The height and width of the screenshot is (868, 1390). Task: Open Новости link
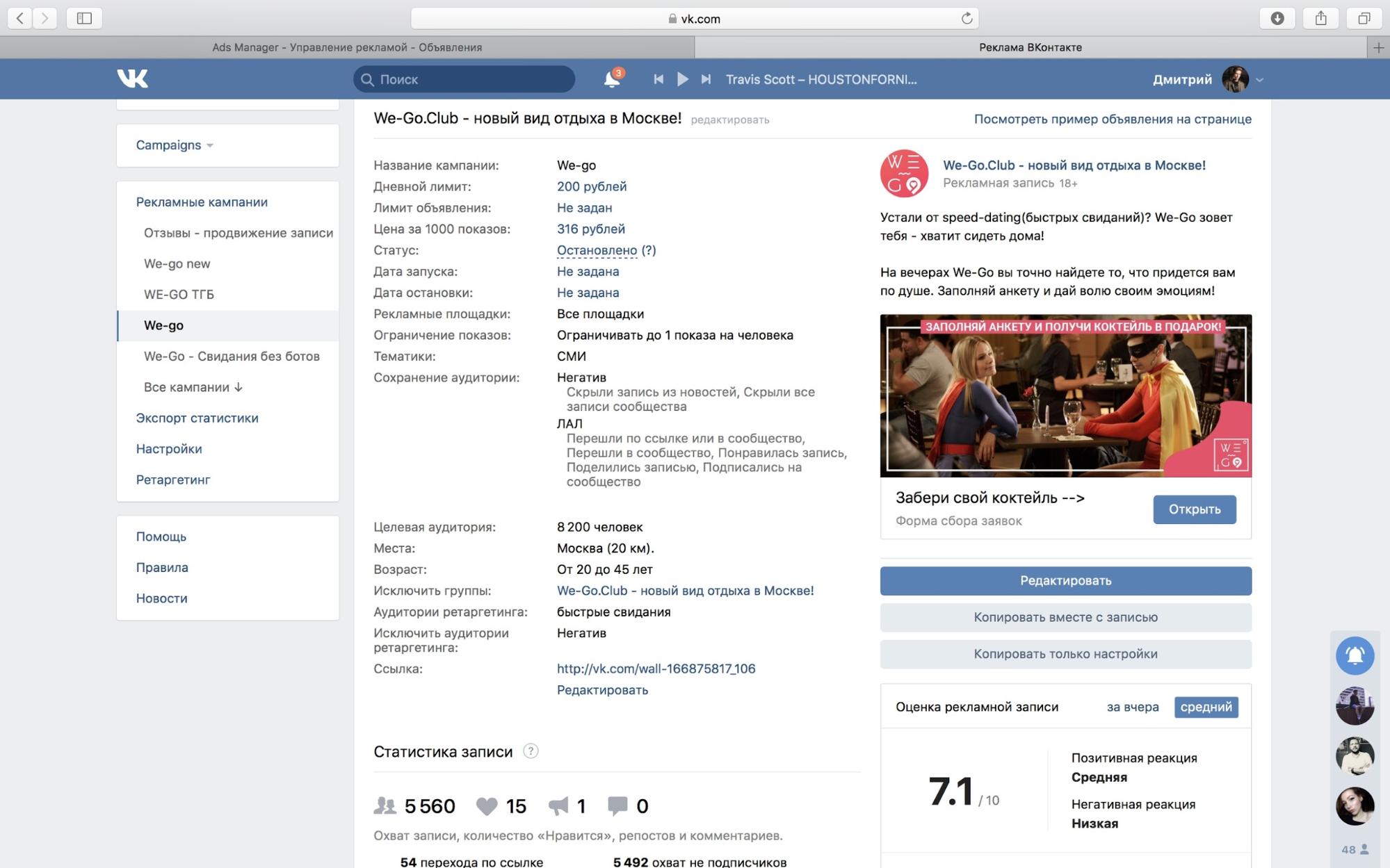pyautogui.click(x=161, y=598)
